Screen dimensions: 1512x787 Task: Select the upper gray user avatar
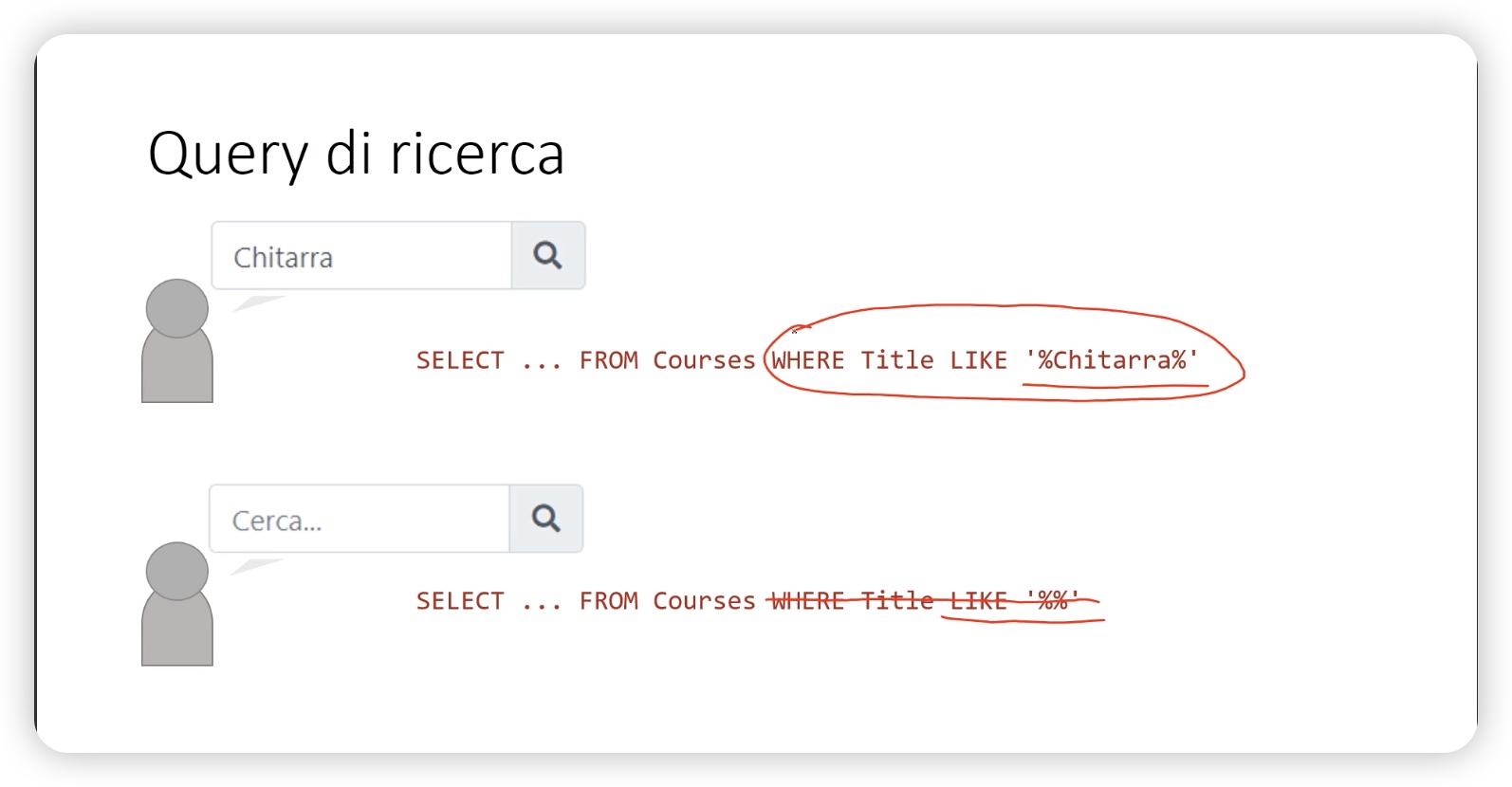coord(177,340)
